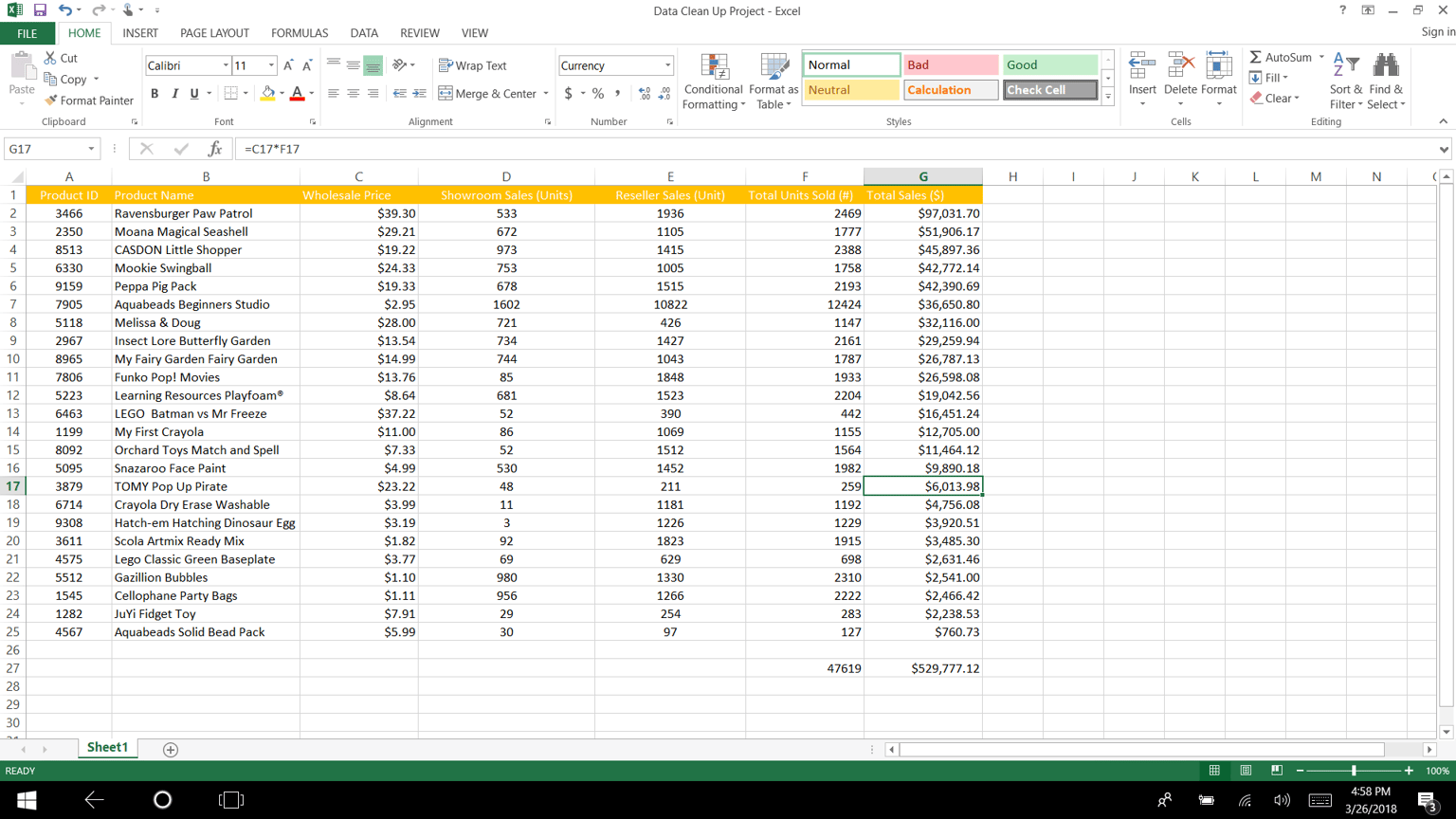The height and width of the screenshot is (819, 1456).
Task: Switch to the FORMULAS tab
Action: (300, 33)
